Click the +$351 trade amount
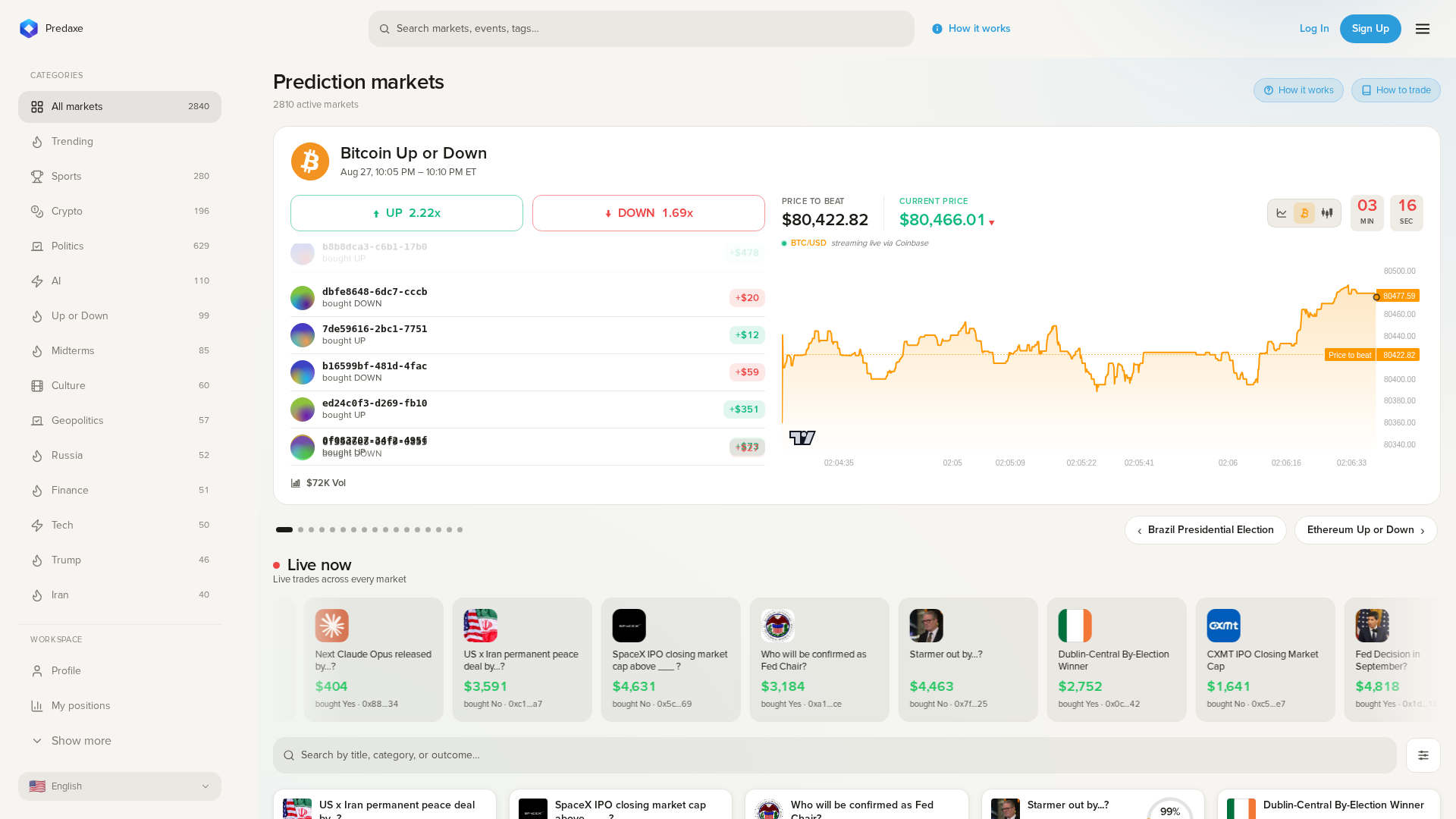The height and width of the screenshot is (819, 1456). point(744,409)
